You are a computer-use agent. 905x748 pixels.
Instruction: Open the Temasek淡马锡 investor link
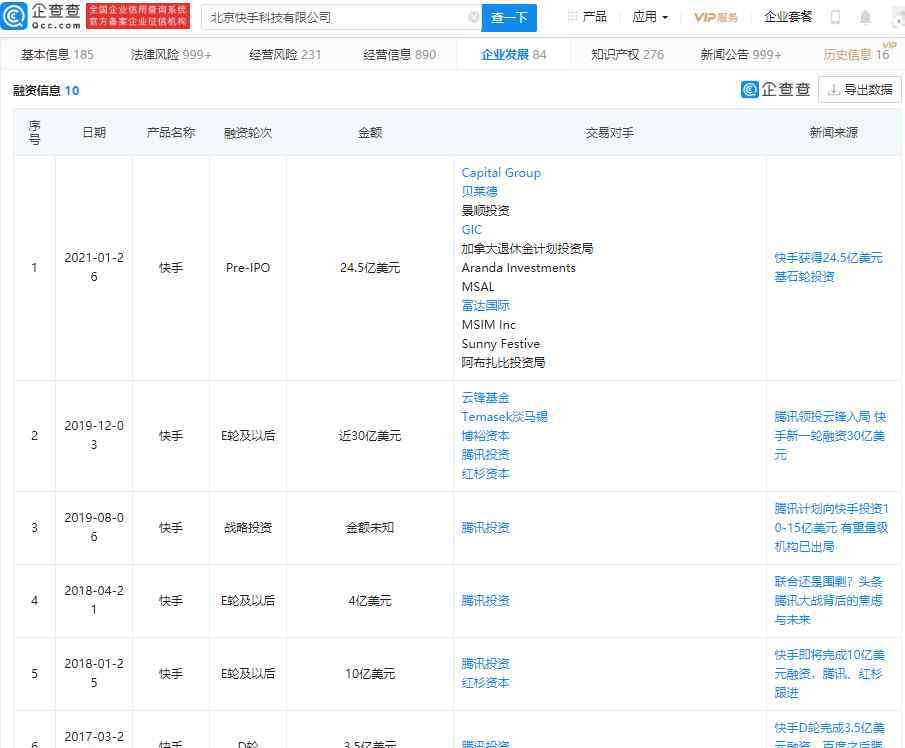[x=504, y=417]
